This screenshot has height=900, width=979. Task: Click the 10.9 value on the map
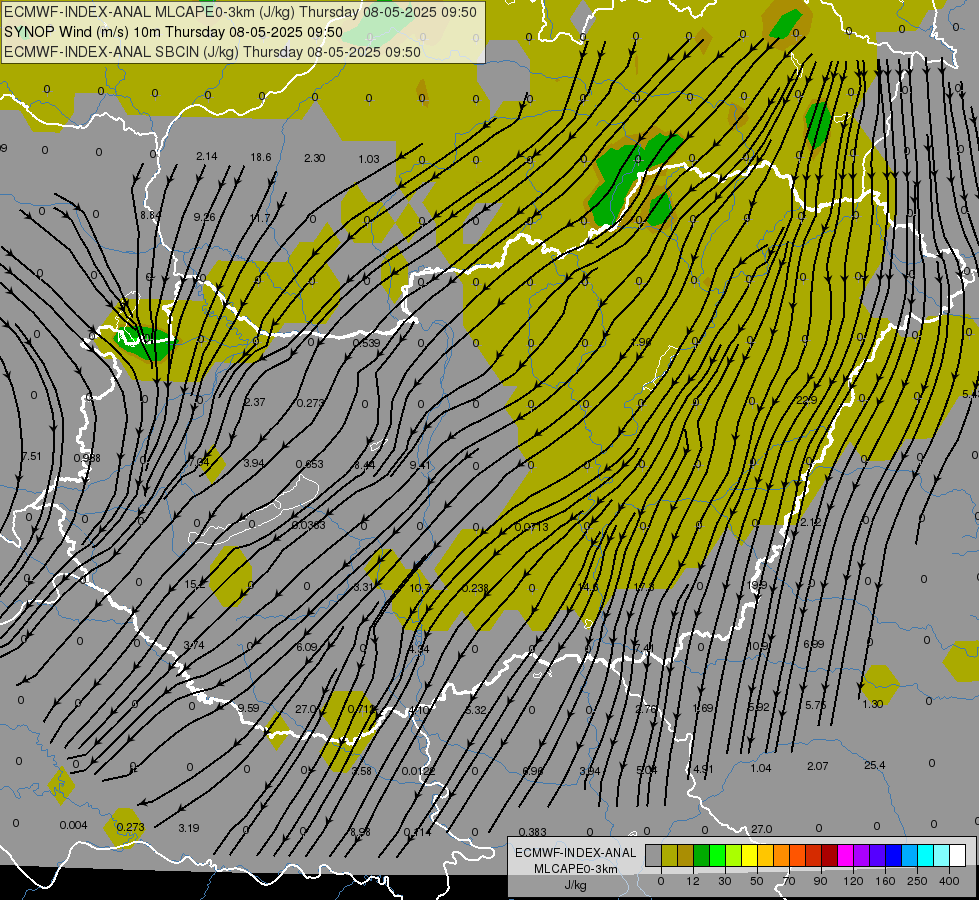point(757,645)
